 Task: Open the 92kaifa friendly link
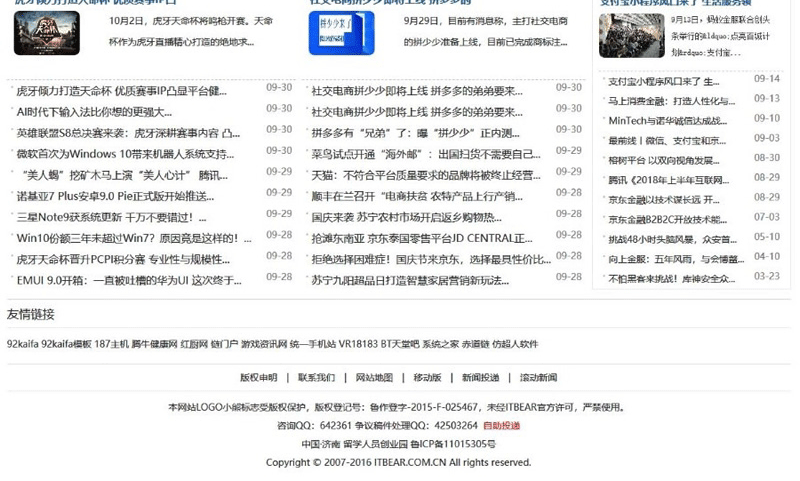click(22, 344)
